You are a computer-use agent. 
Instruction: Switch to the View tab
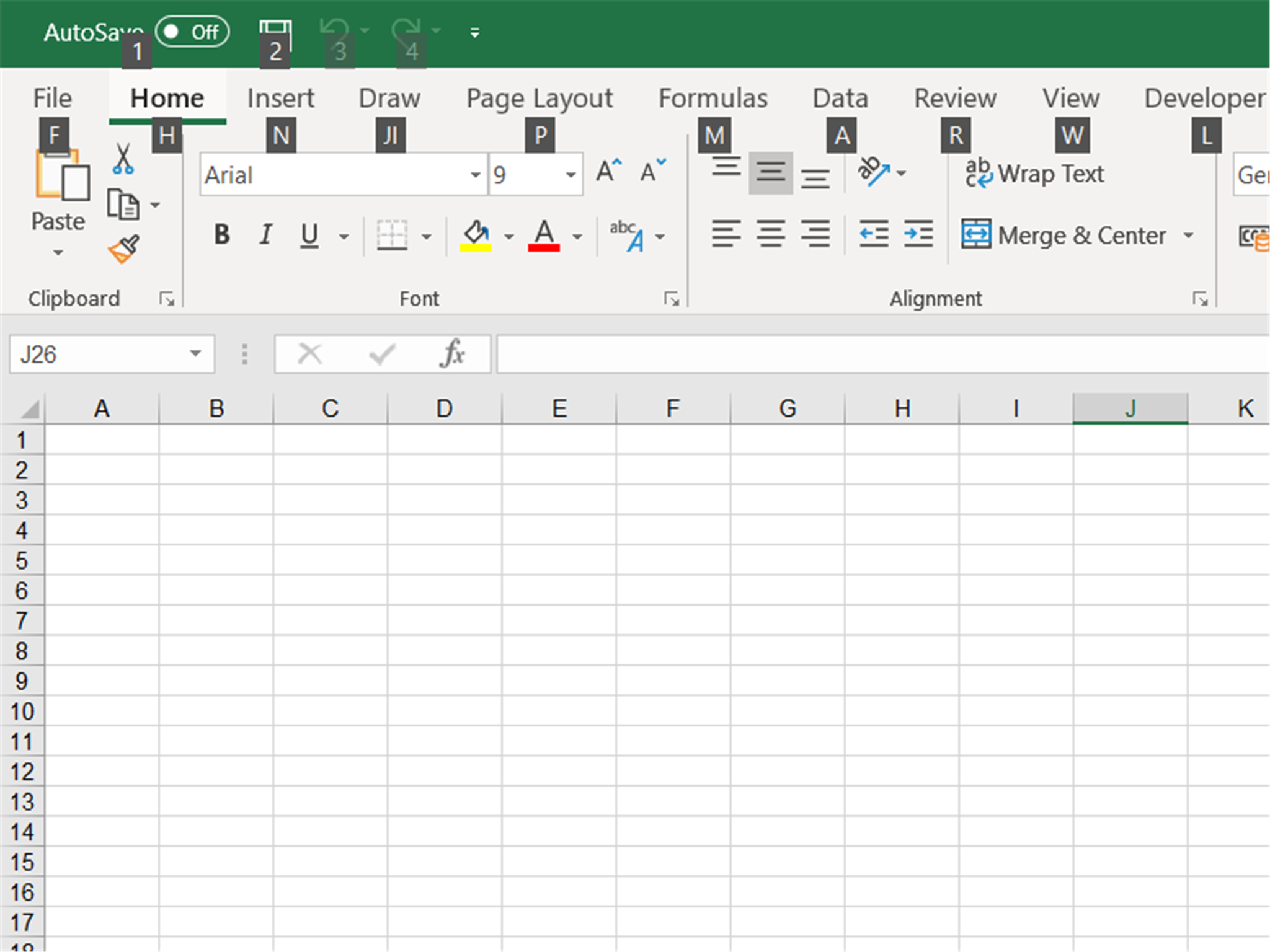point(1071,99)
